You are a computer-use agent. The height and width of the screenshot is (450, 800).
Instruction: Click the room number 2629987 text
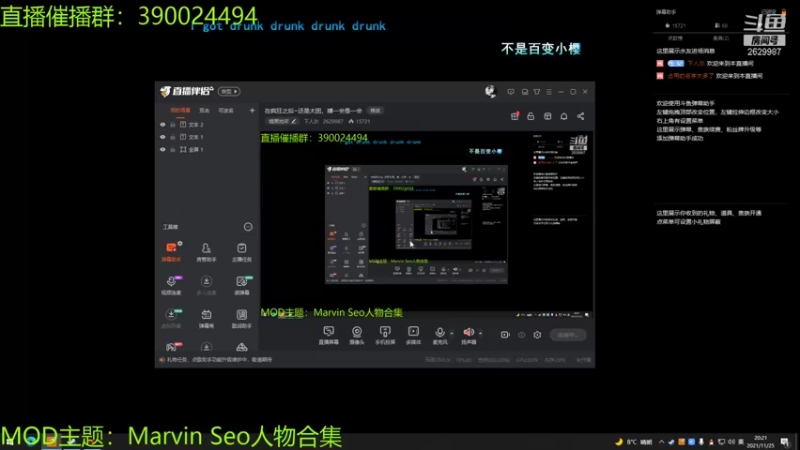[x=333, y=121]
